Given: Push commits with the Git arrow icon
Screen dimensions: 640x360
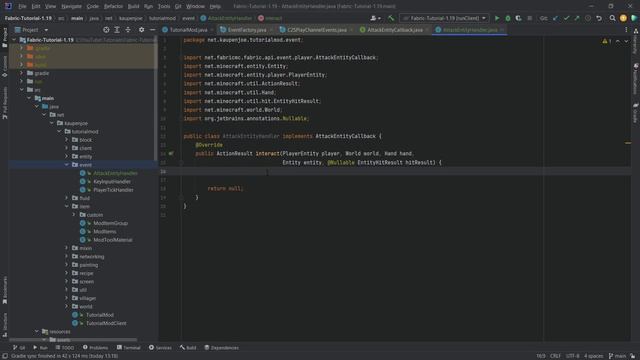Looking at the screenshot, I should 577,18.
